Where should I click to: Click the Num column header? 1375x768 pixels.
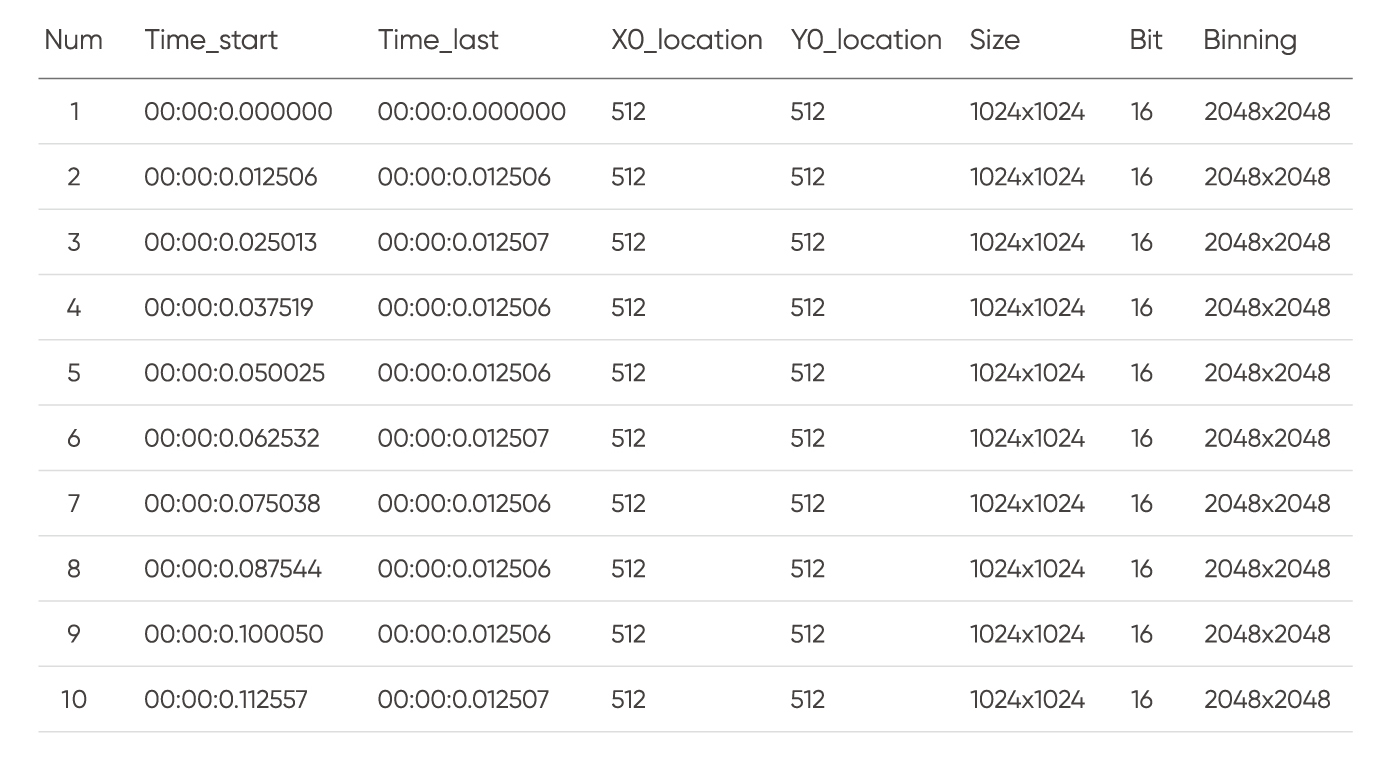(74, 40)
